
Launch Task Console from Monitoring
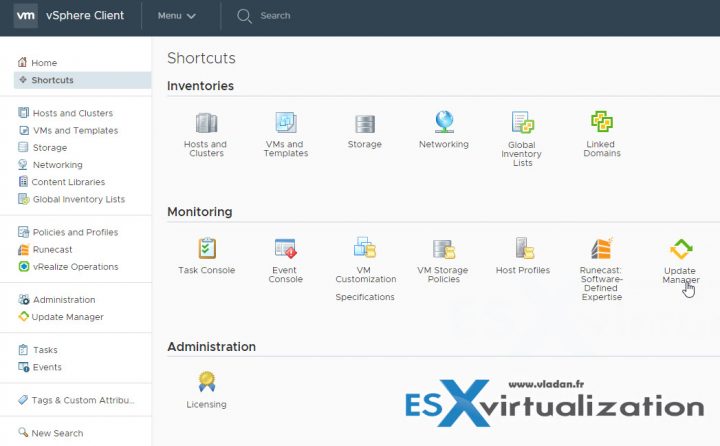(x=207, y=249)
